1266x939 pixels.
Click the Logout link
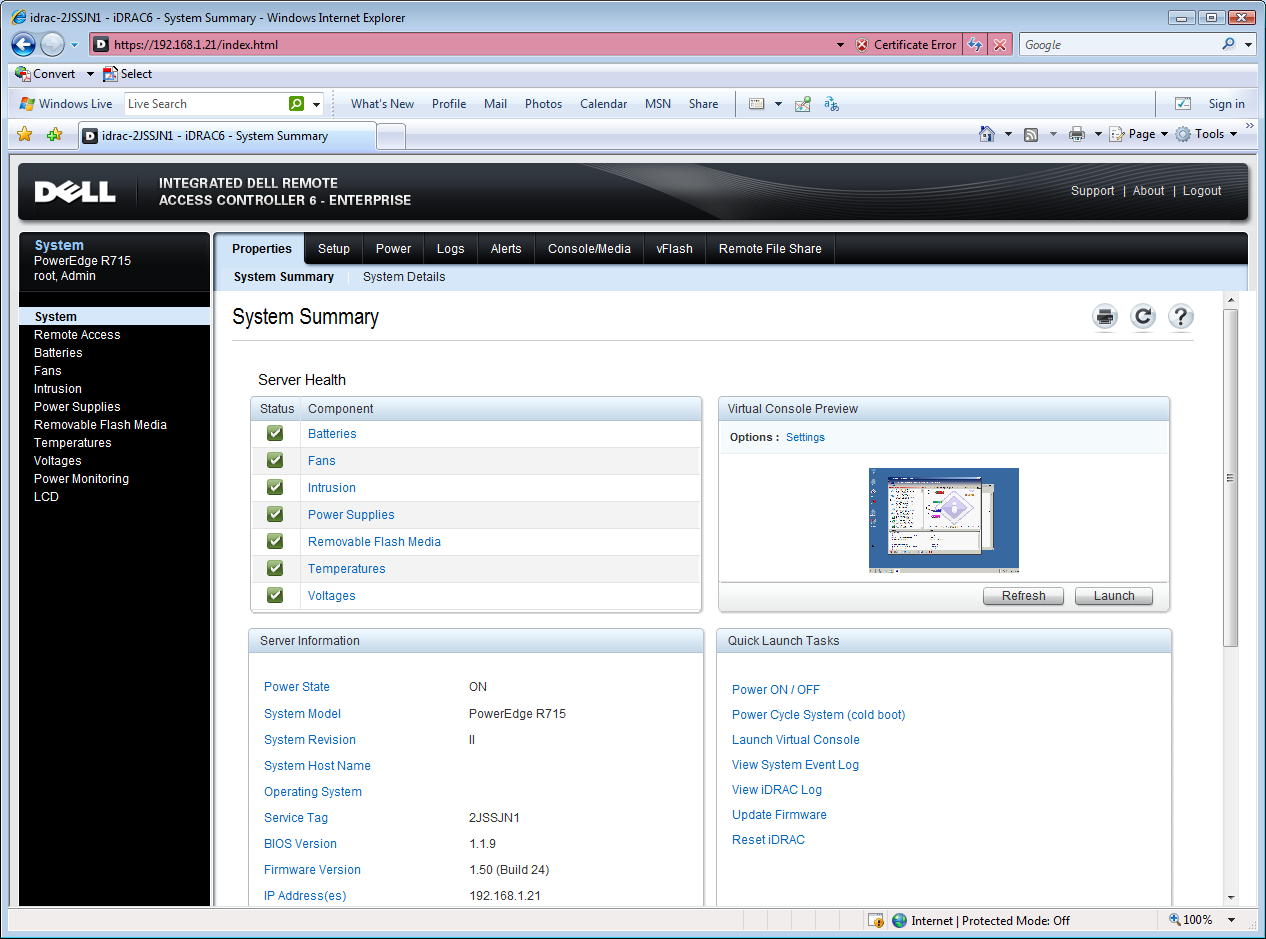click(1202, 191)
